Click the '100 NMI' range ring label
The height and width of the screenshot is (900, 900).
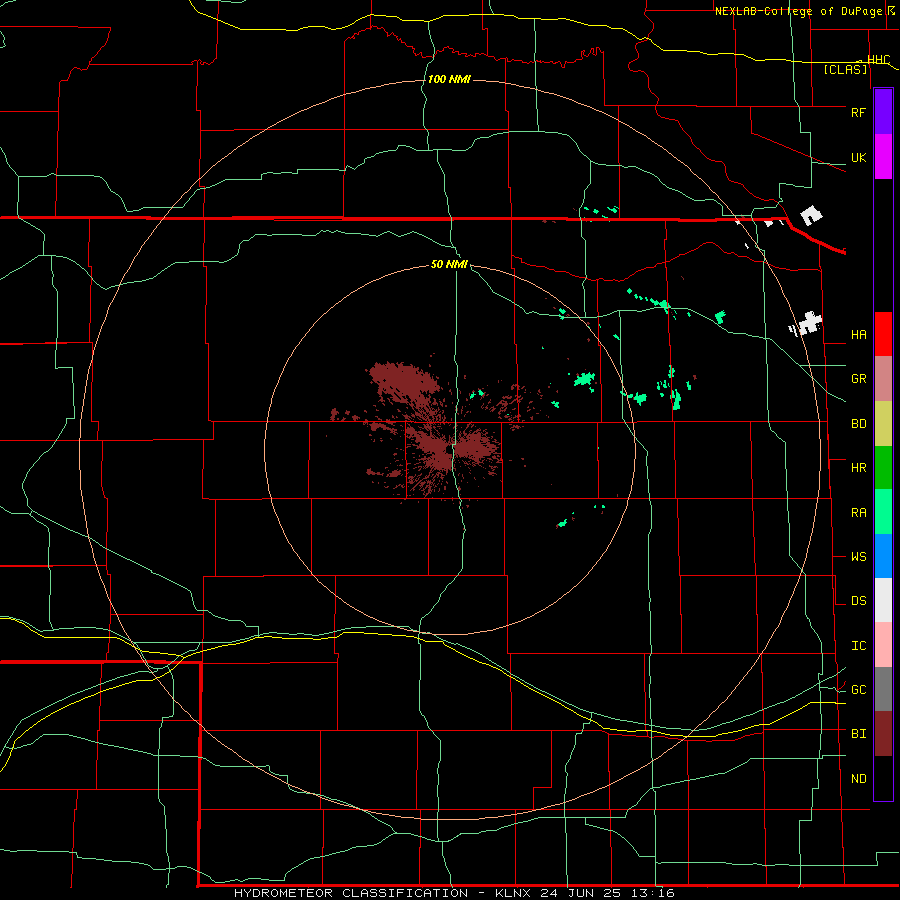(x=449, y=79)
